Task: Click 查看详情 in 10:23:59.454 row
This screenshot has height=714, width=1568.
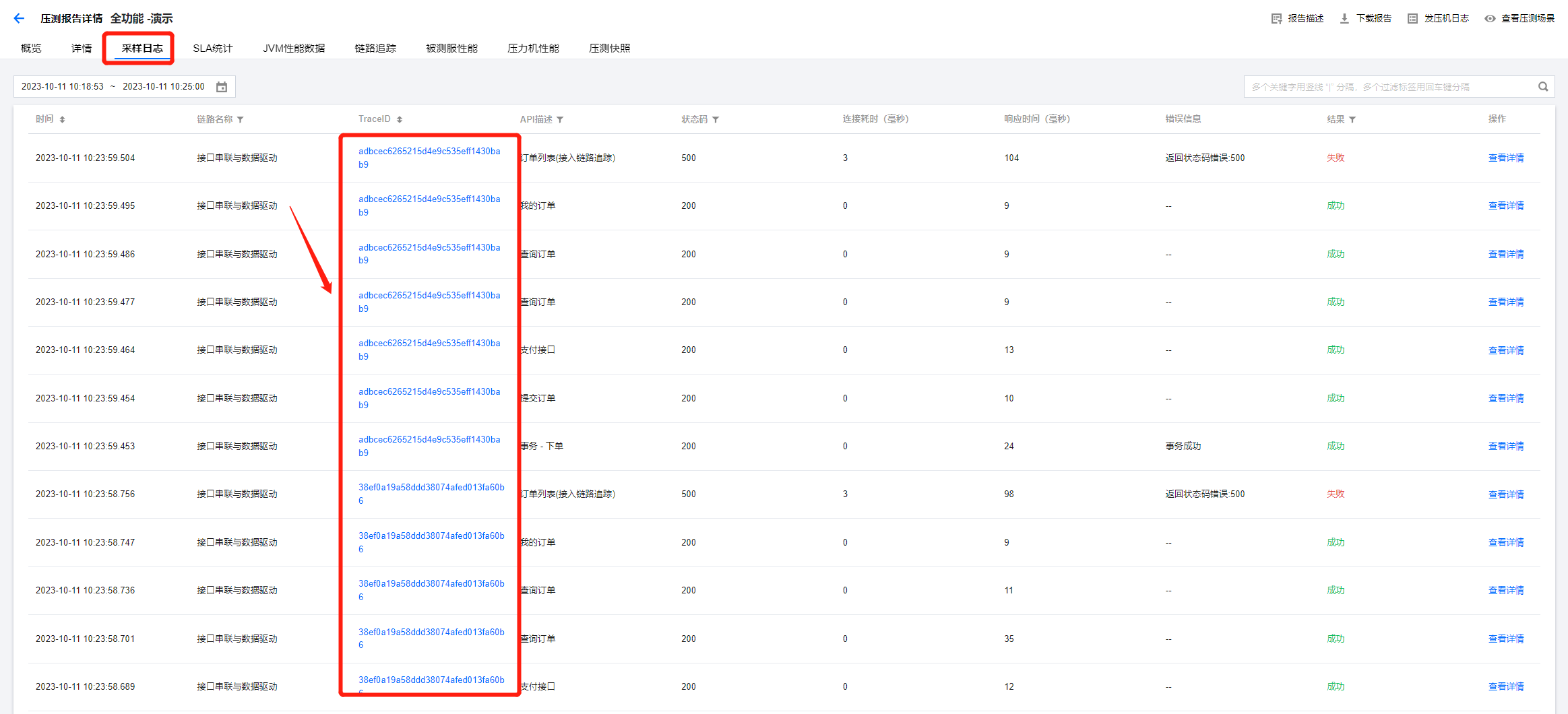Action: pyautogui.click(x=1506, y=398)
